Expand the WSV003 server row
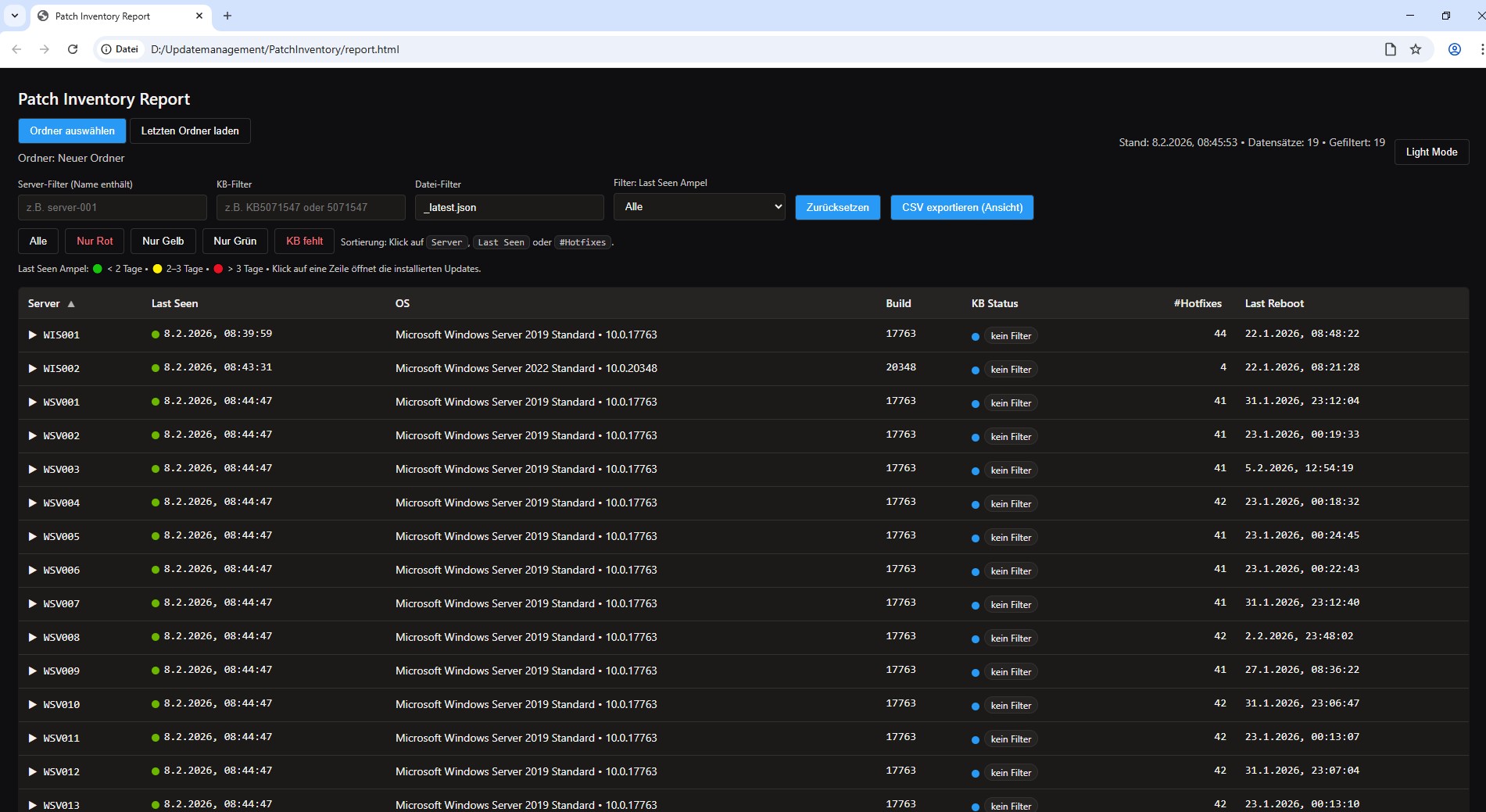 pyautogui.click(x=33, y=469)
